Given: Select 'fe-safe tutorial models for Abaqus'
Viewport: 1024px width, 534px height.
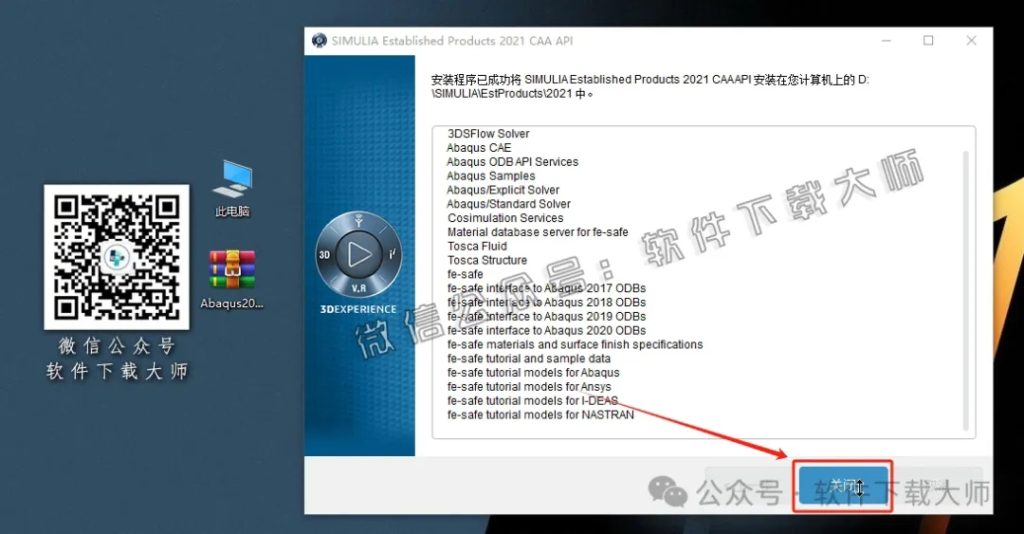Looking at the screenshot, I should [534, 373].
